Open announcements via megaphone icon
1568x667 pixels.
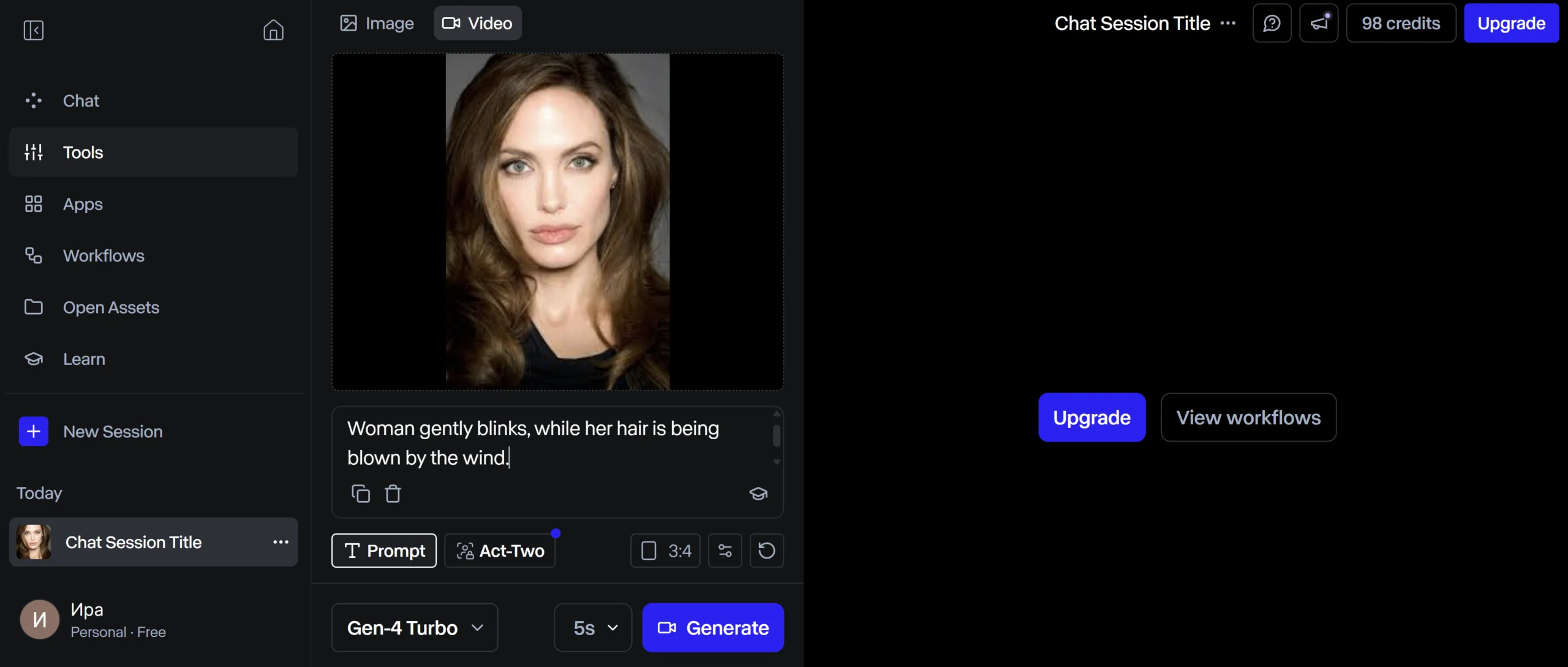(1319, 23)
